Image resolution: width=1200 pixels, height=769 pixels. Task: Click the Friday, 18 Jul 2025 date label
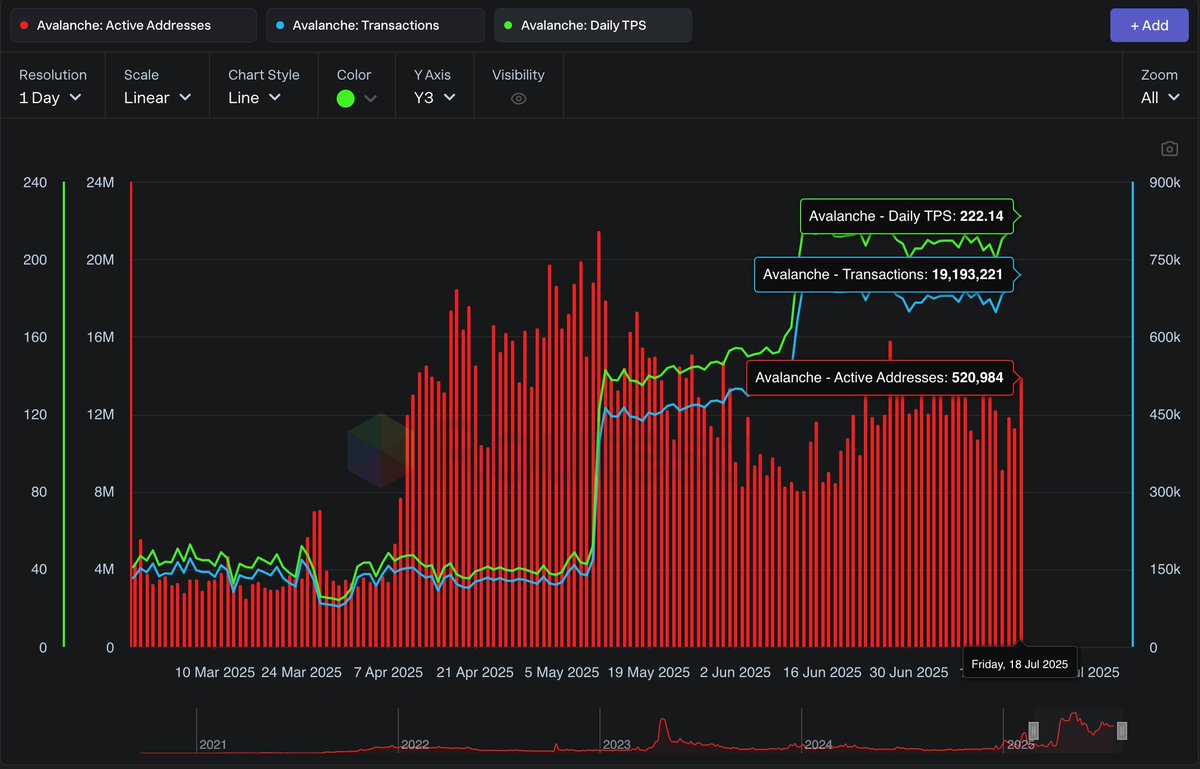(x=1019, y=664)
